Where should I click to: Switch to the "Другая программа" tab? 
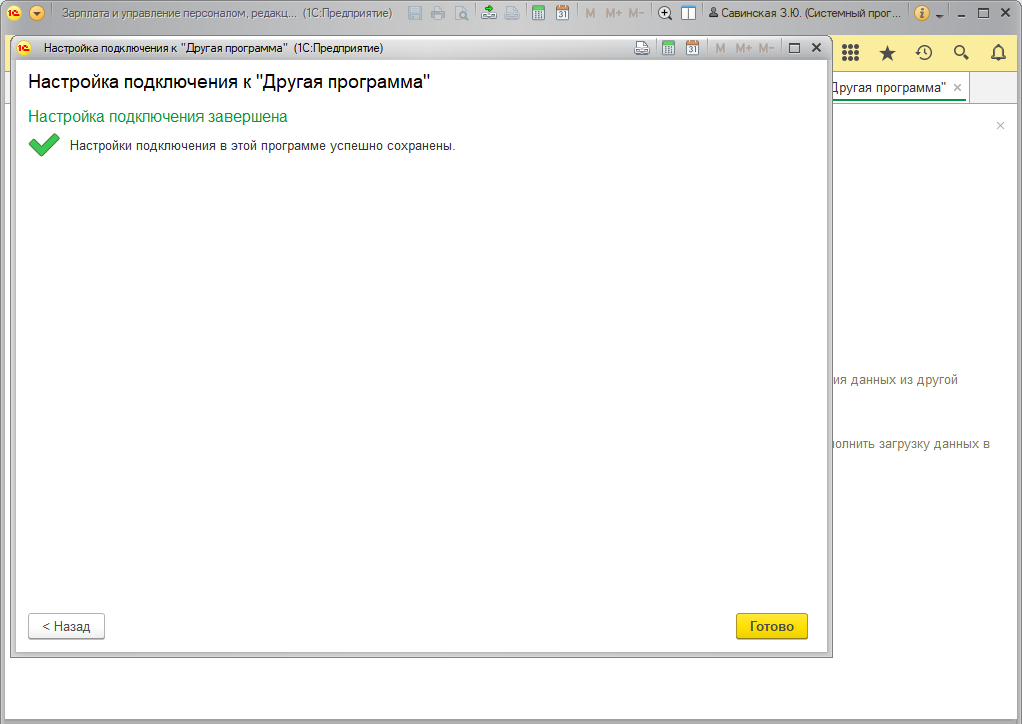[x=888, y=88]
